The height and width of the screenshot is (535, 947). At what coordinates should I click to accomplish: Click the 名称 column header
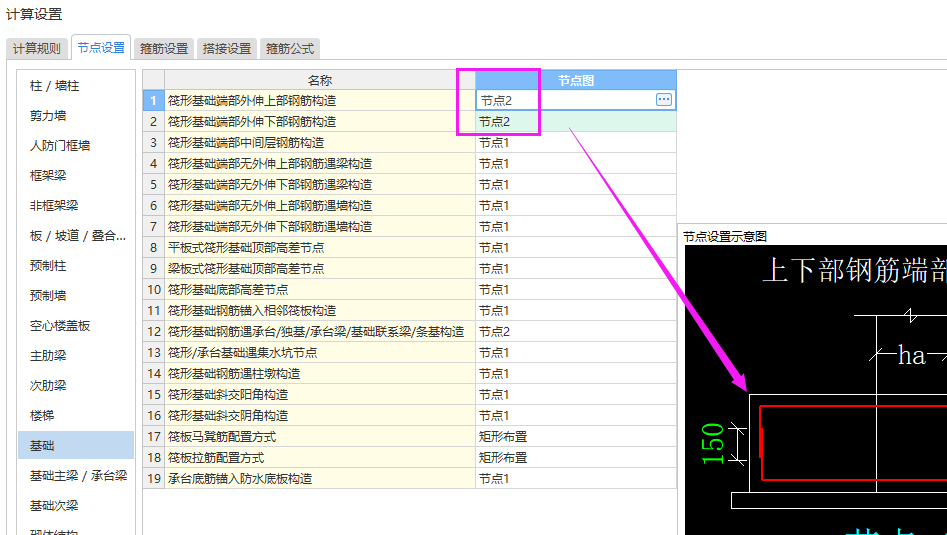coord(319,80)
